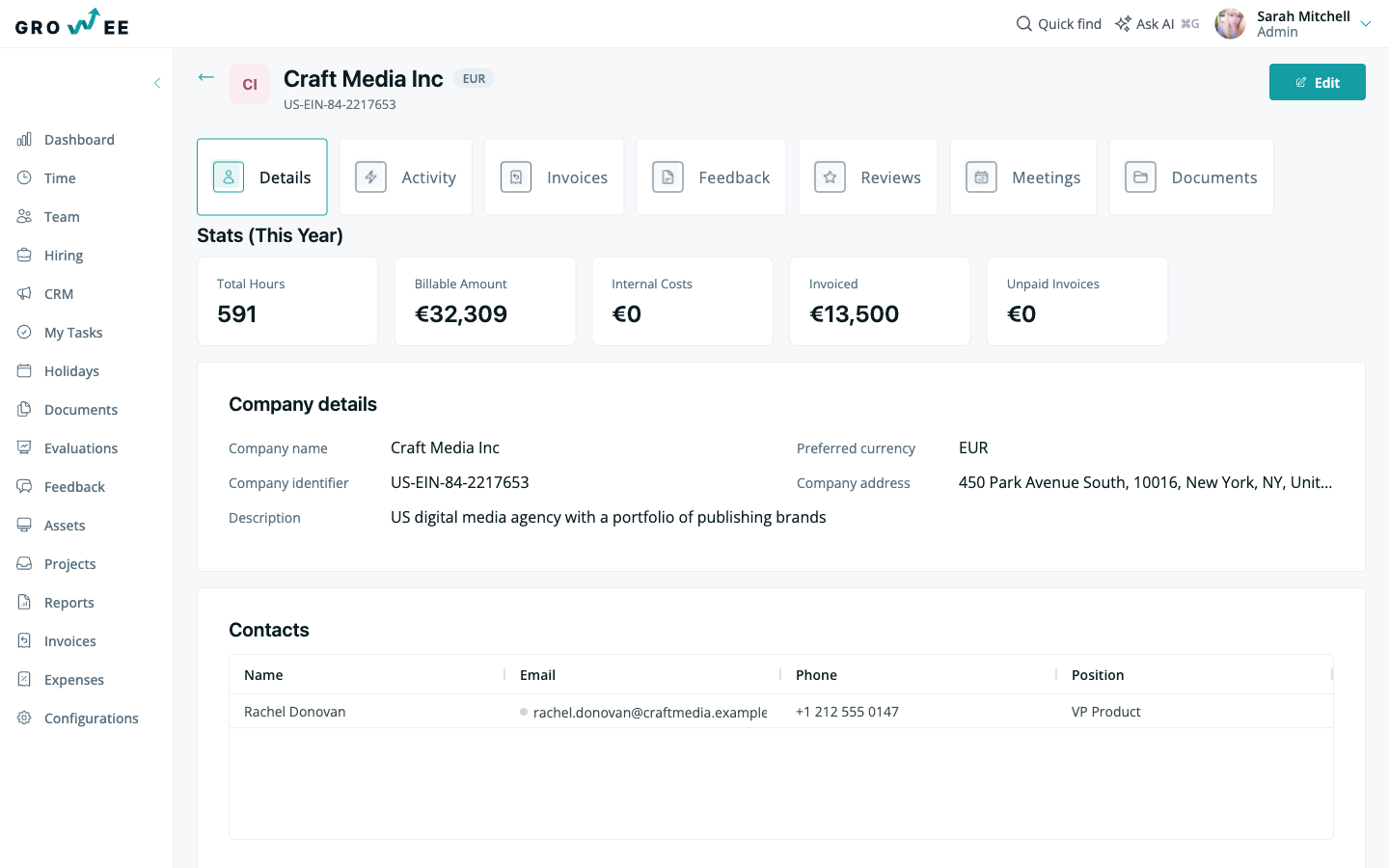Click the Hiring briefcase icon

[24, 255]
